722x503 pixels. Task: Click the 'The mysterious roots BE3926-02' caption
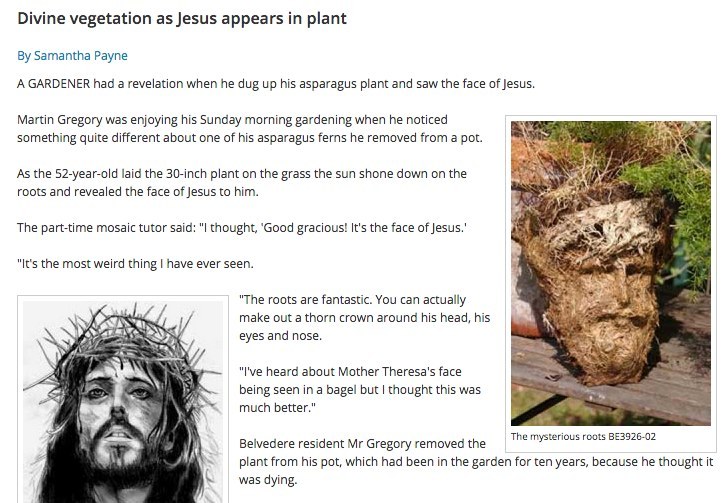click(583, 437)
